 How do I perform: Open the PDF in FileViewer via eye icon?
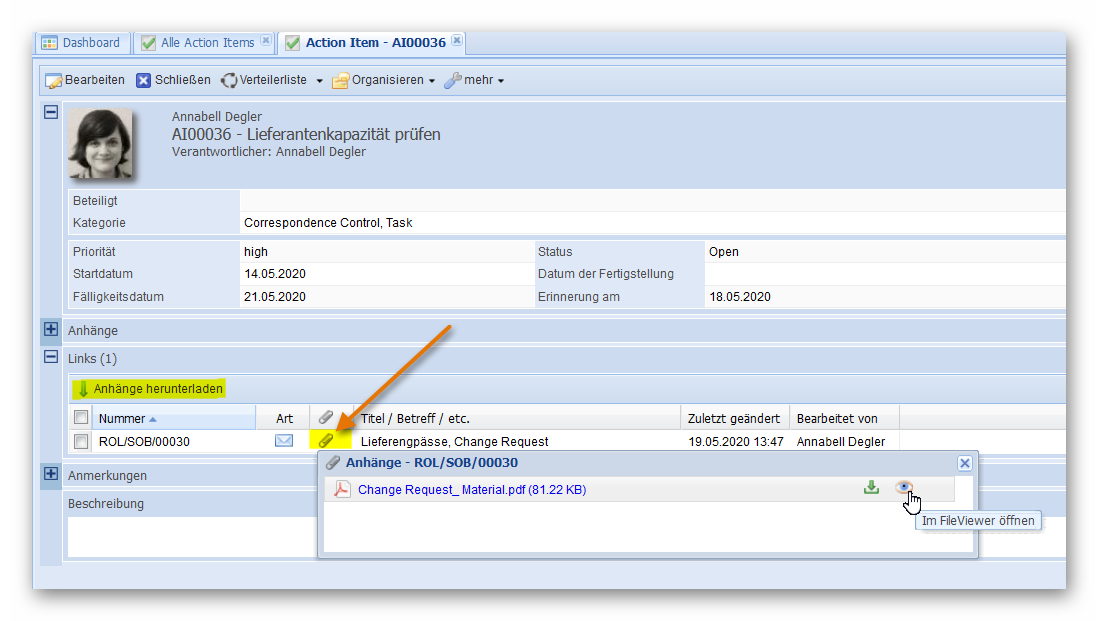tap(904, 487)
